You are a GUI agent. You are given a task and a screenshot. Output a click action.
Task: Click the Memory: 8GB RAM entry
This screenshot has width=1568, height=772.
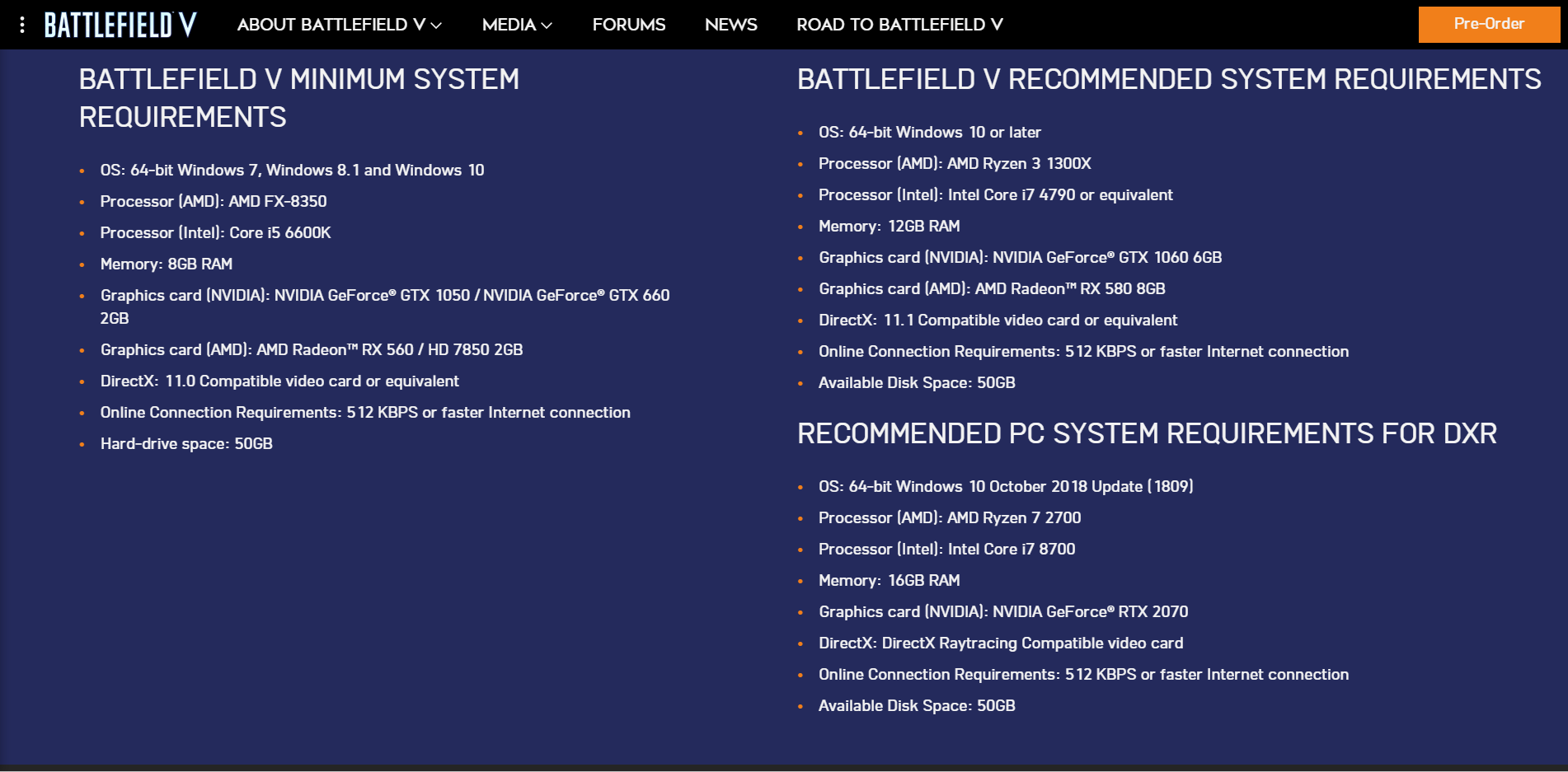tap(166, 264)
